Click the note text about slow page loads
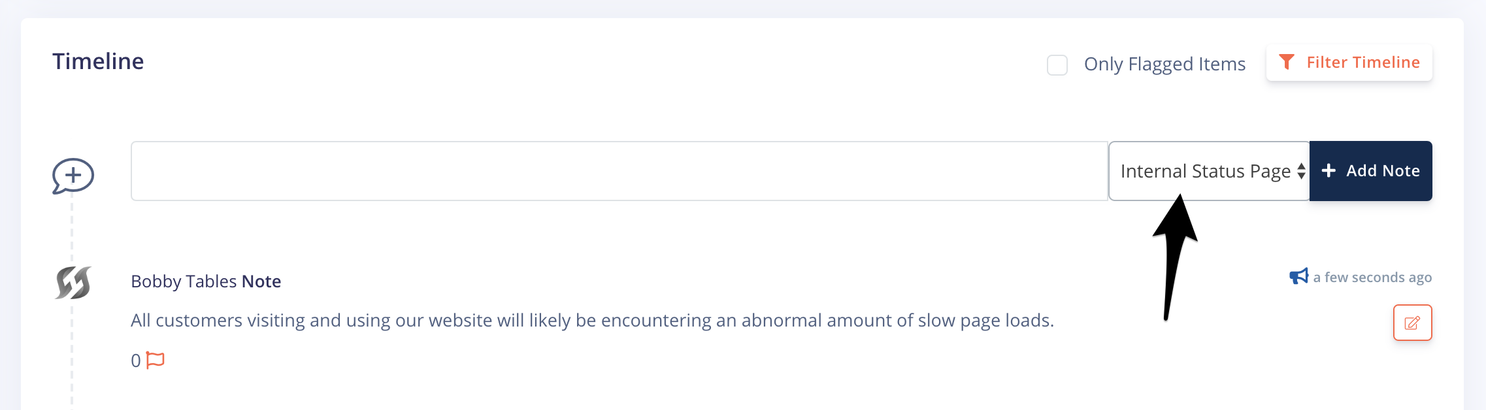Screen dimensions: 1486x410 click(593, 322)
